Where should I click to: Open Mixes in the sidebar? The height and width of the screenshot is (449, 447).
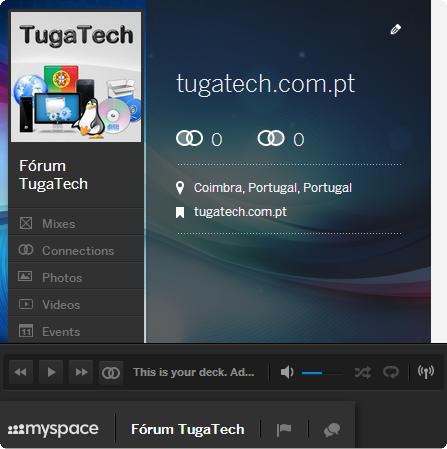(x=76, y=223)
